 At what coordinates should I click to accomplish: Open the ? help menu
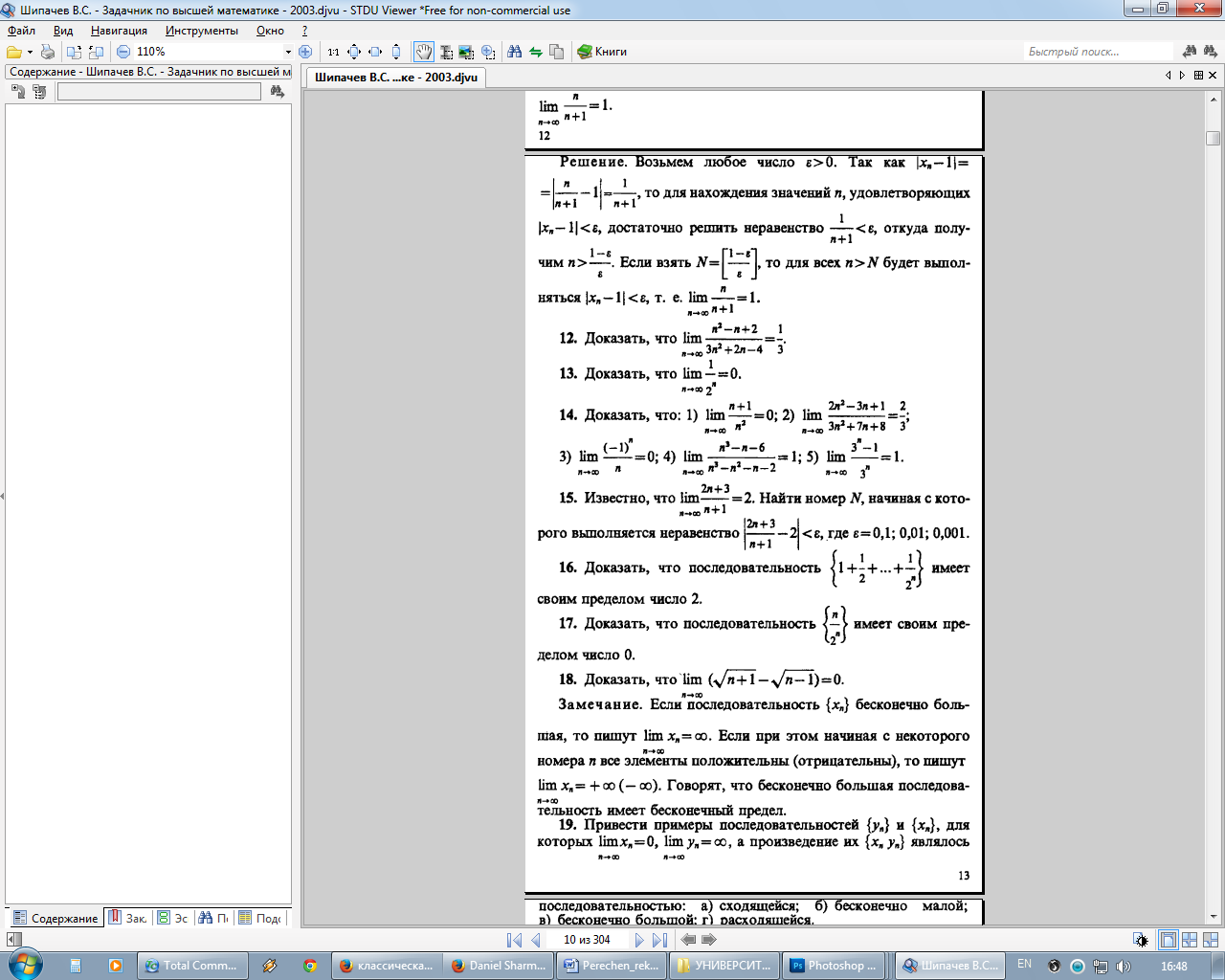pyautogui.click(x=304, y=31)
